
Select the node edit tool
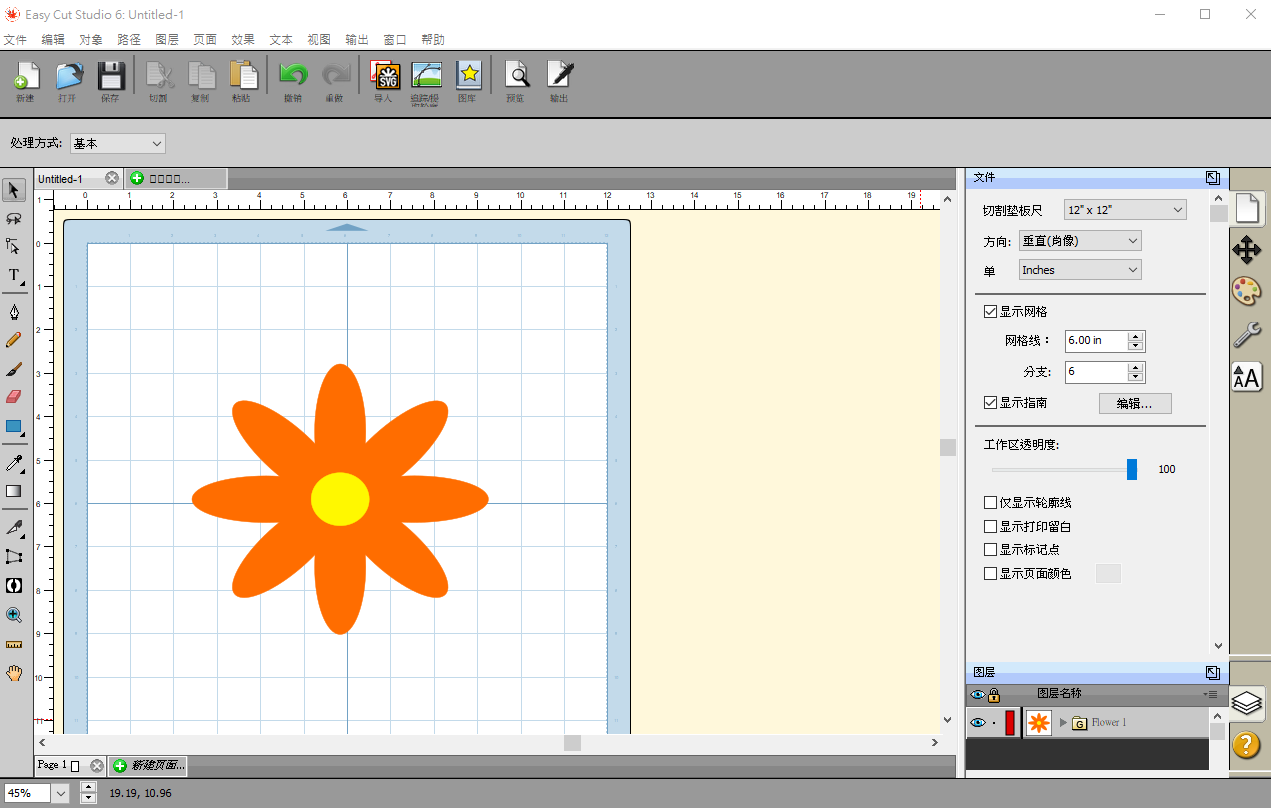coord(14,246)
